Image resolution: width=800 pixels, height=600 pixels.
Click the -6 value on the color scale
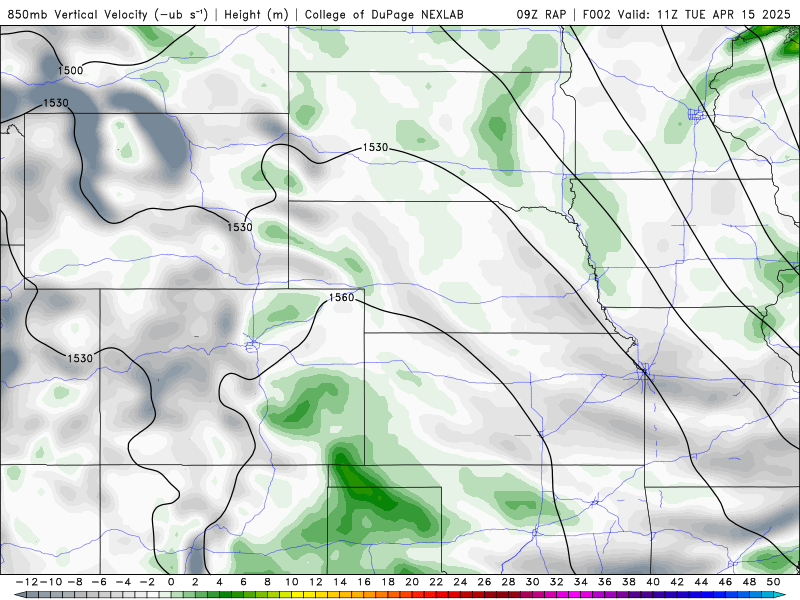click(98, 582)
